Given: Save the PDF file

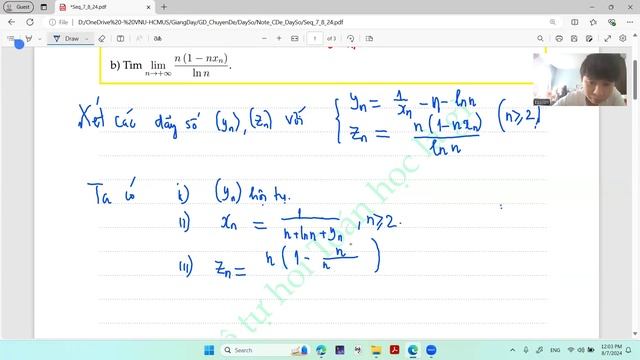Looking at the screenshot, I should (x=574, y=38).
